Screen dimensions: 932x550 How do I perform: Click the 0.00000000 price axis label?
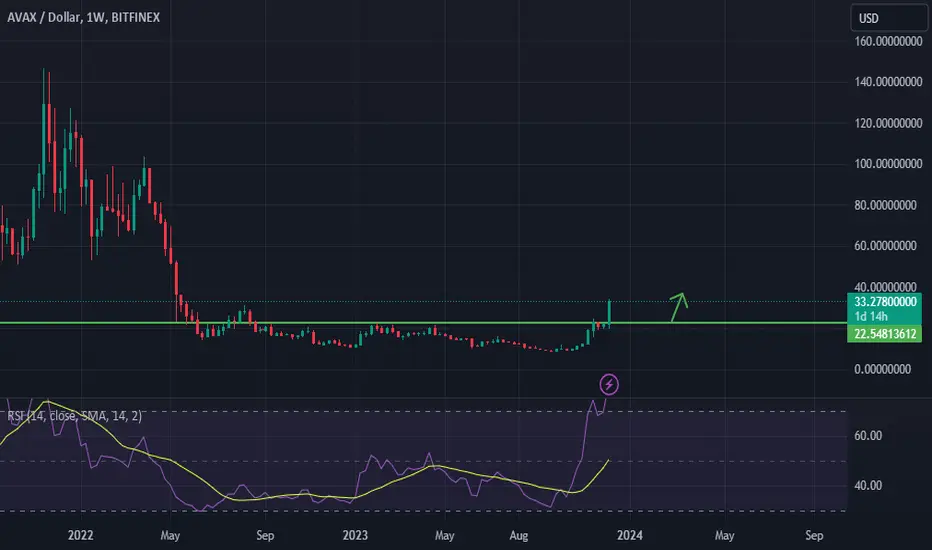(x=883, y=369)
